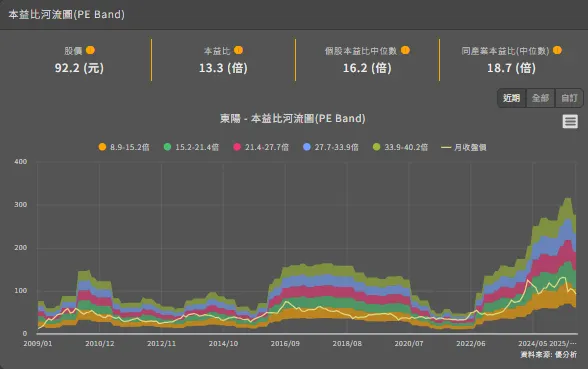Open the chart hamburger menu
This screenshot has width=588, height=369.
(x=570, y=122)
